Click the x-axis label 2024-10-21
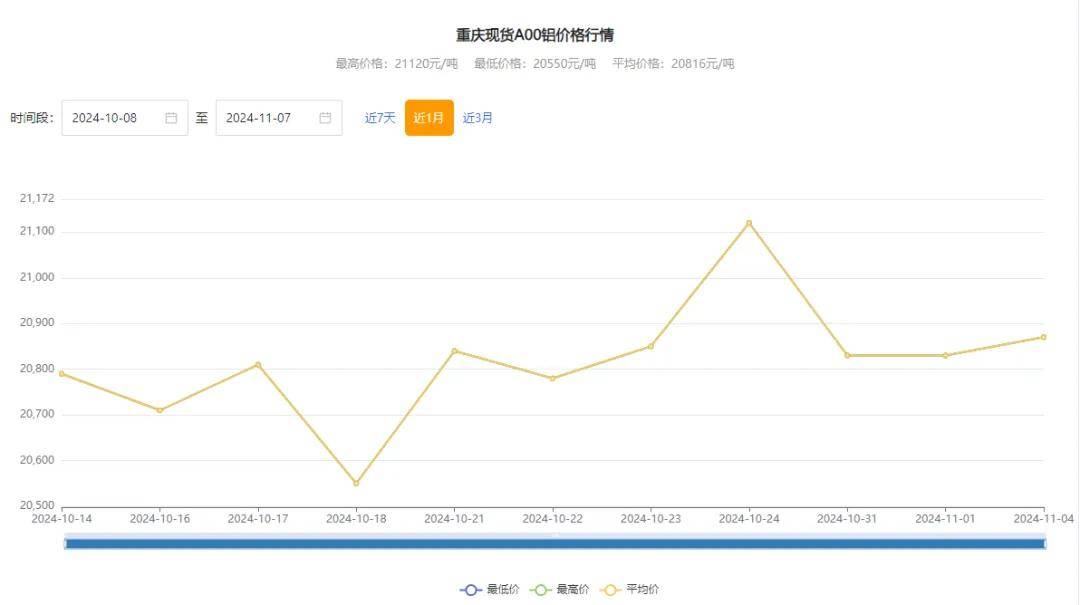 tap(453, 519)
